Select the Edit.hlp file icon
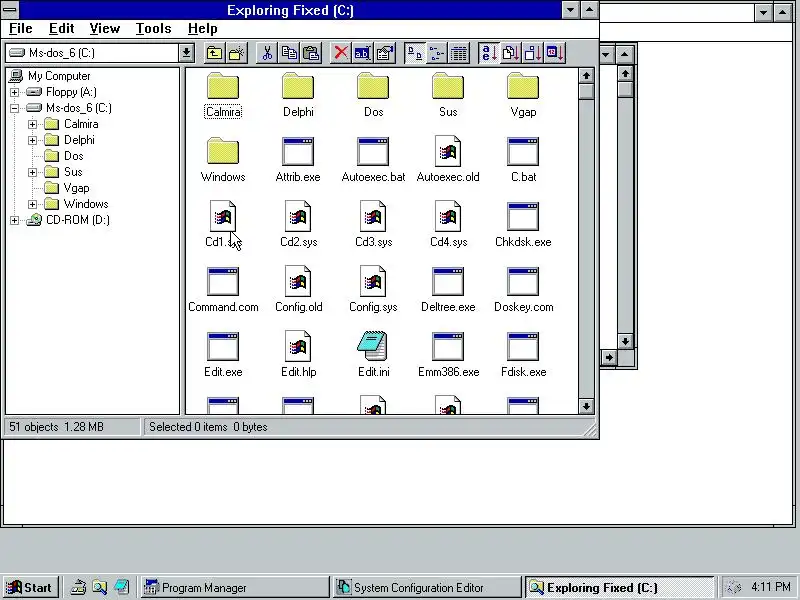The height and width of the screenshot is (600, 800). coord(298,346)
